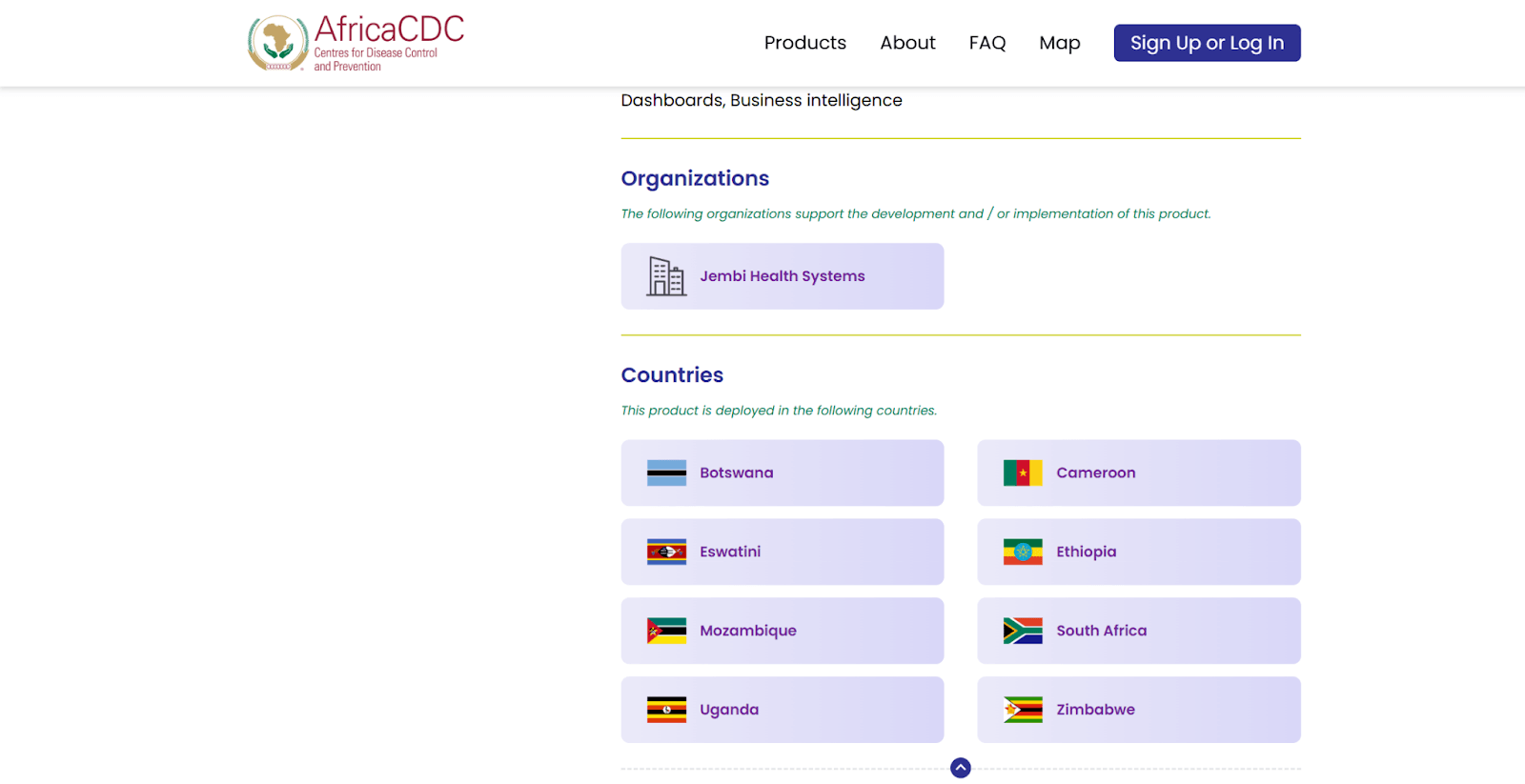The height and width of the screenshot is (784, 1525).
Task: Click the Zimbabwe flag icon
Action: (1023, 710)
